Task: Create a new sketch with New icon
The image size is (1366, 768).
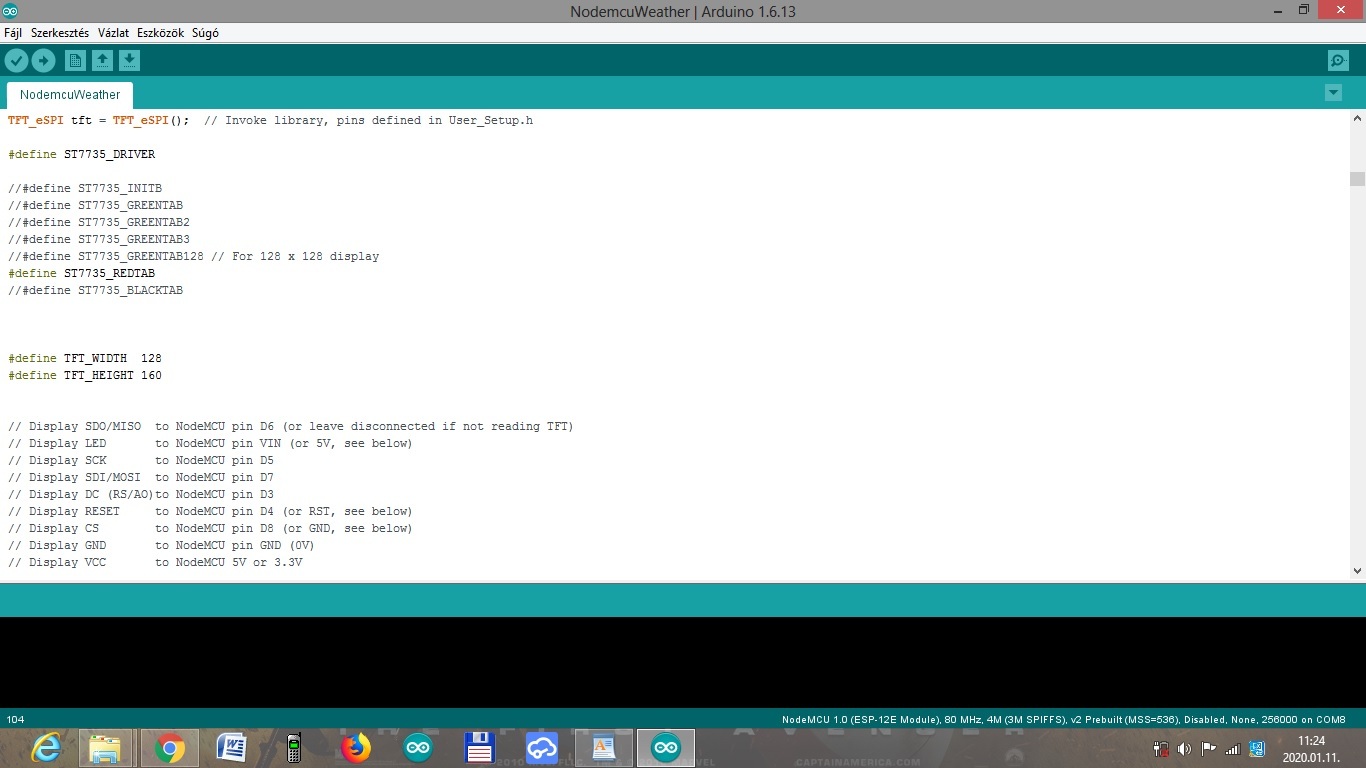Action: click(x=75, y=61)
